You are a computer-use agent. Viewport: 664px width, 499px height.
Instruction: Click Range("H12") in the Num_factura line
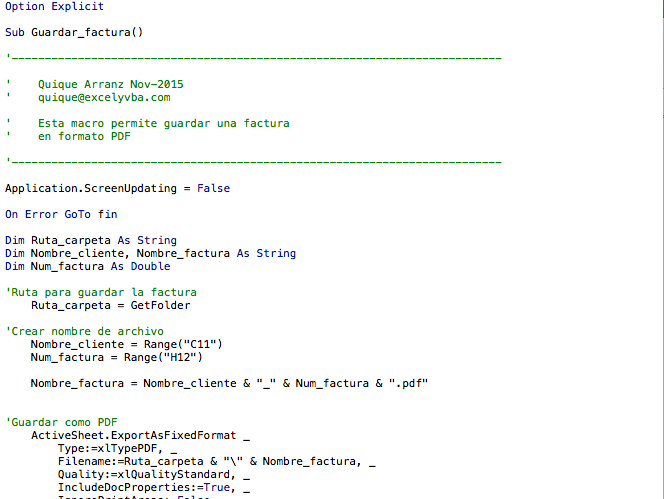(163, 358)
